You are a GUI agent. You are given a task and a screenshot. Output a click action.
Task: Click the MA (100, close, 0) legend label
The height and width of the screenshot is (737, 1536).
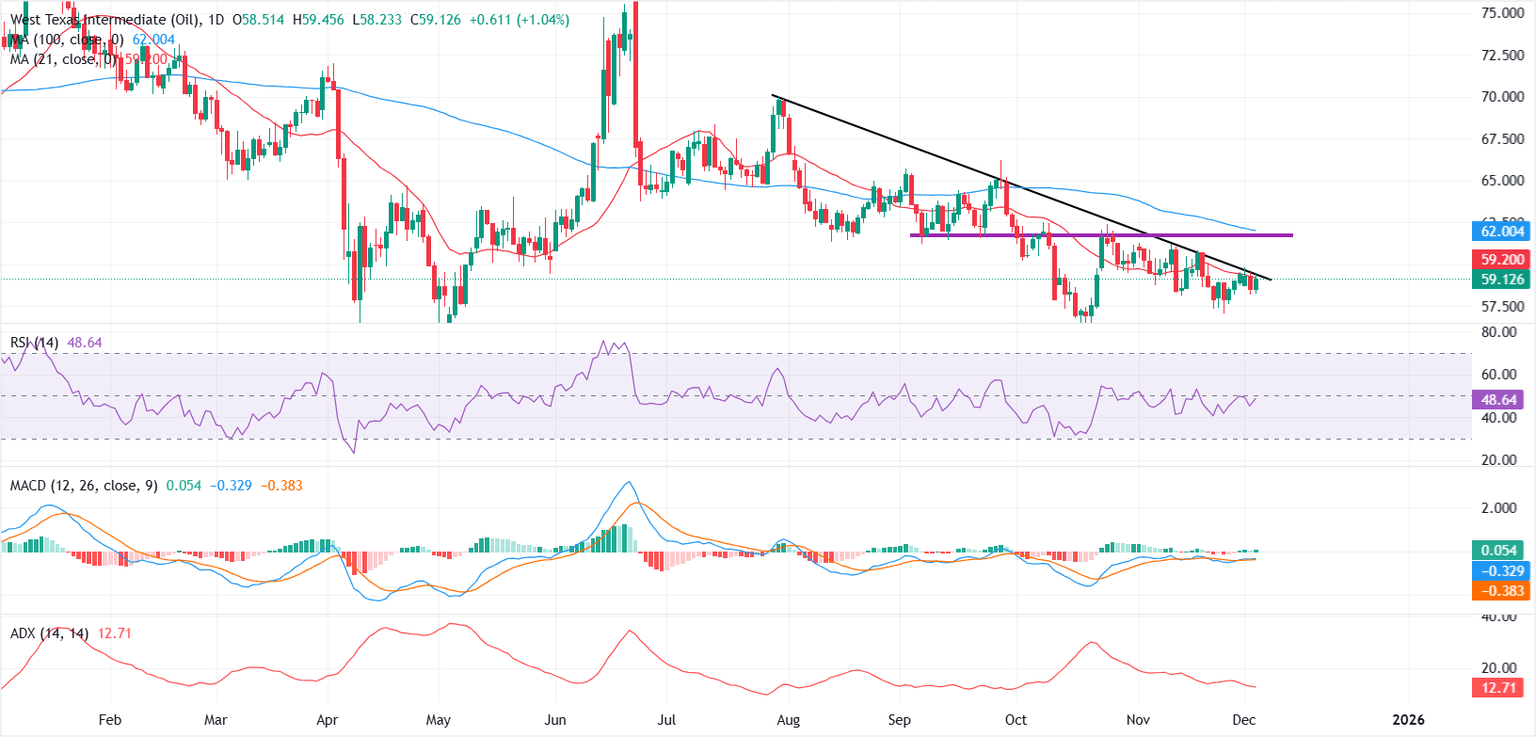(65, 40)
